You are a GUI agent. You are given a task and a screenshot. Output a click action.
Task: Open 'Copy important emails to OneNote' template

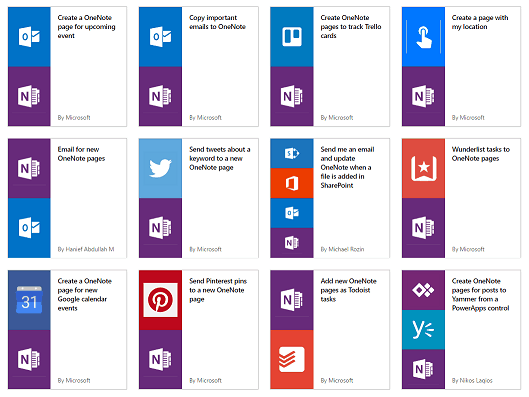click(217, 22)
